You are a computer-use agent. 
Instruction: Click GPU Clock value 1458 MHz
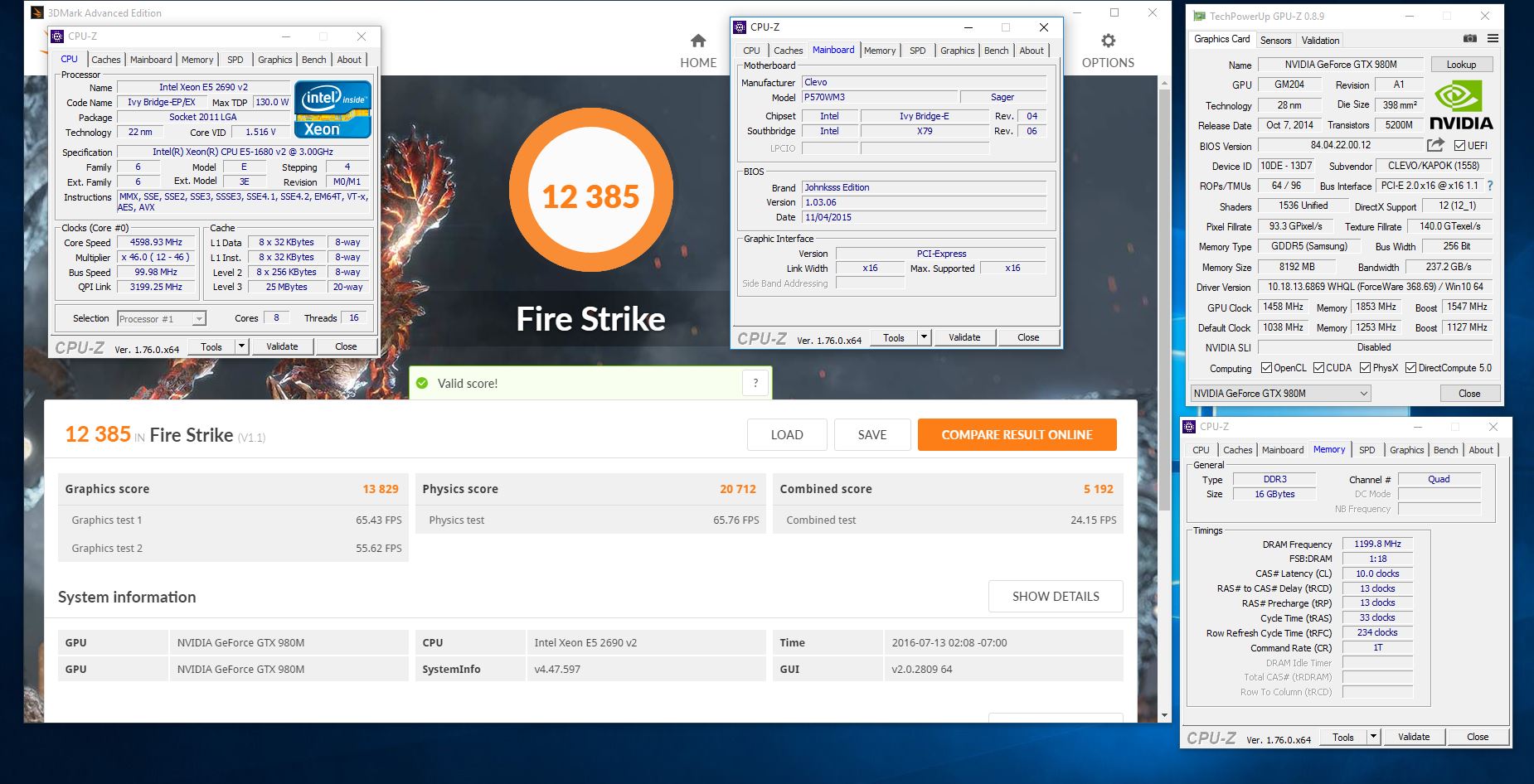point(1283,307)
